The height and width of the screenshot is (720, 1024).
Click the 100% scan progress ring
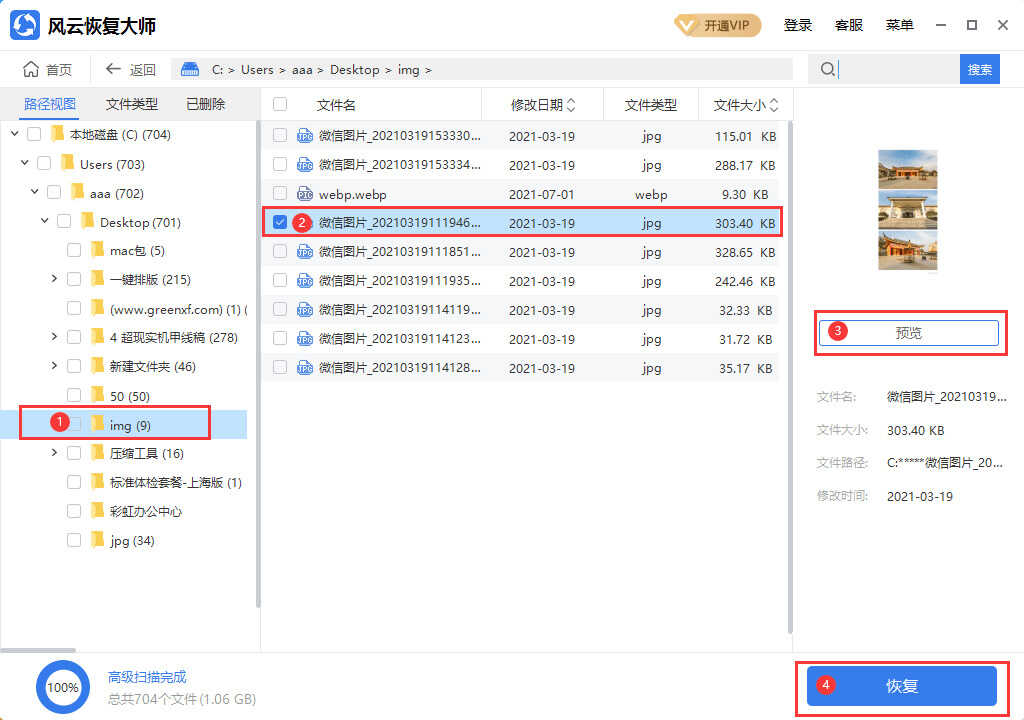pyautogui.click(x=63, y=687)
